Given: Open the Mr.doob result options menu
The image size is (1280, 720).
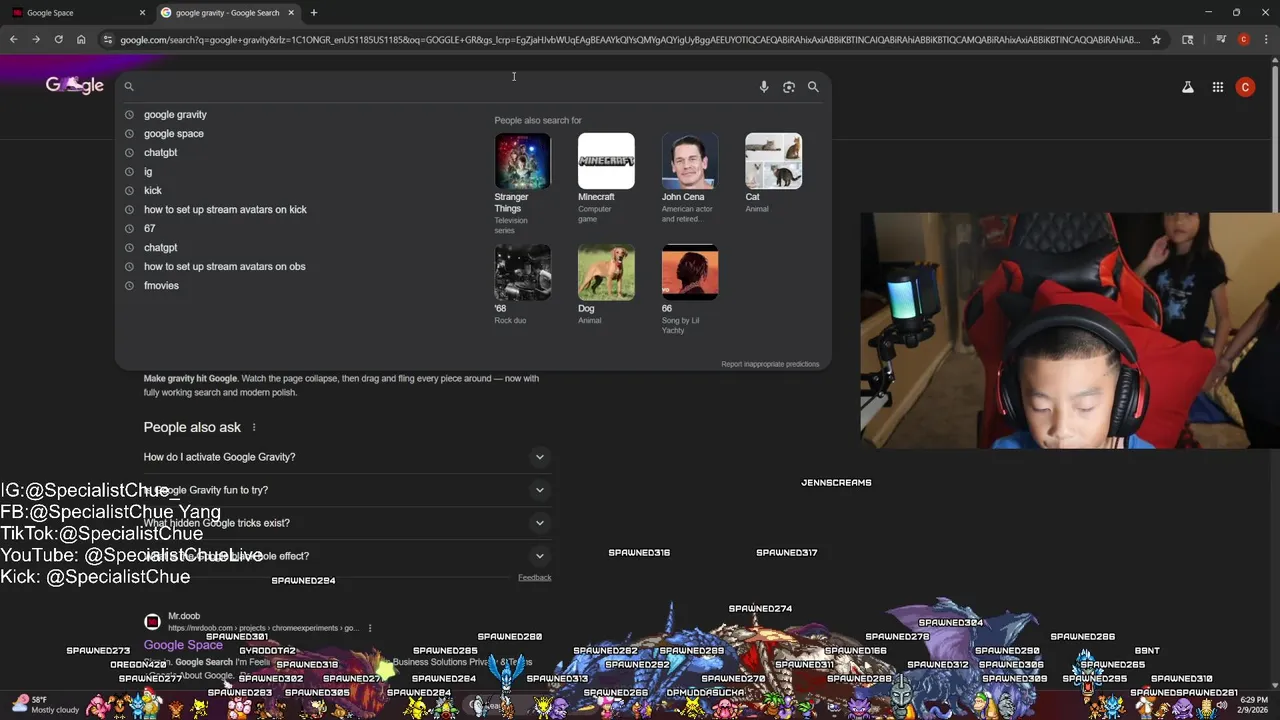Looking at the screenshot, I should pos(370,628).
